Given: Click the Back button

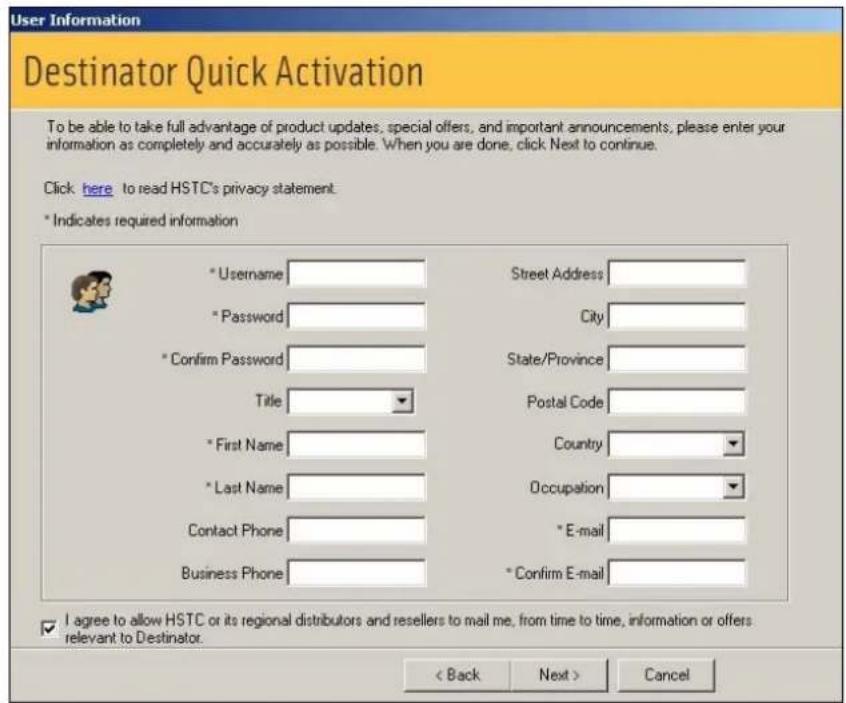Looking at the screenshot, I should click(x=457, y=675).
